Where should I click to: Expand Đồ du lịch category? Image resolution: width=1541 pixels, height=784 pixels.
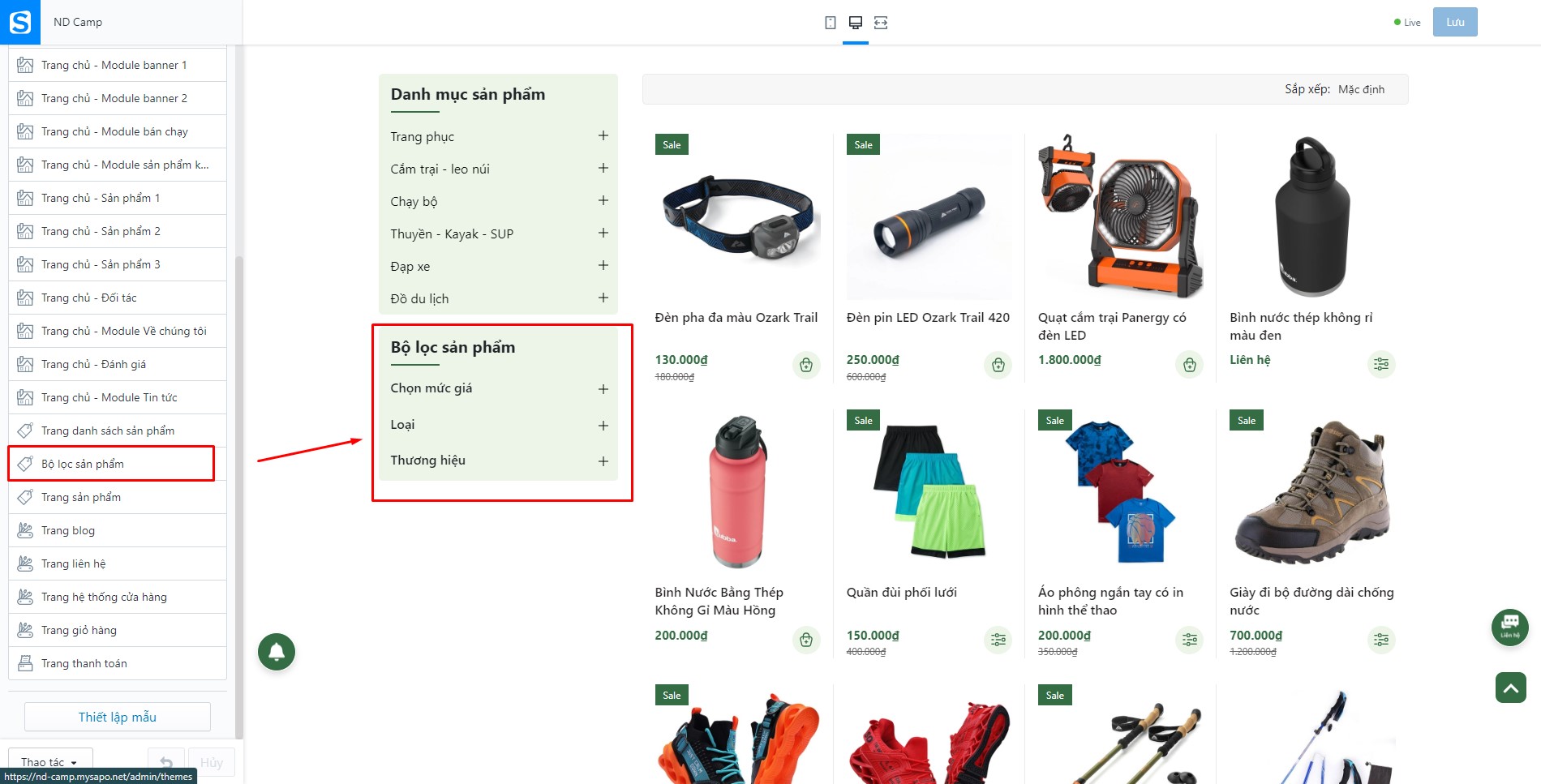pyautogui.click(x=603, y=298)
